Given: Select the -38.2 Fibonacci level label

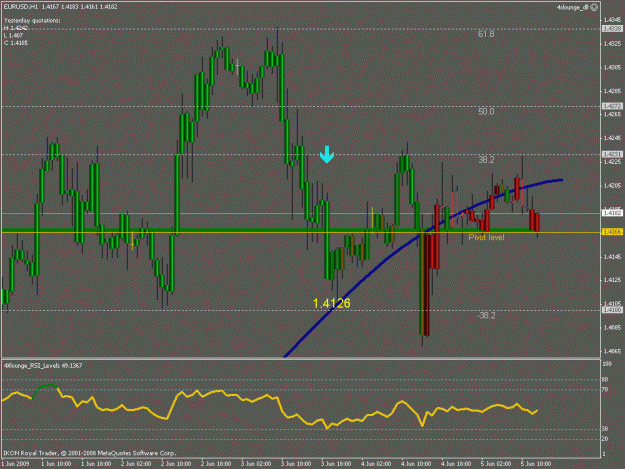Looking at the screenshot, I should [x=486, y=316].
